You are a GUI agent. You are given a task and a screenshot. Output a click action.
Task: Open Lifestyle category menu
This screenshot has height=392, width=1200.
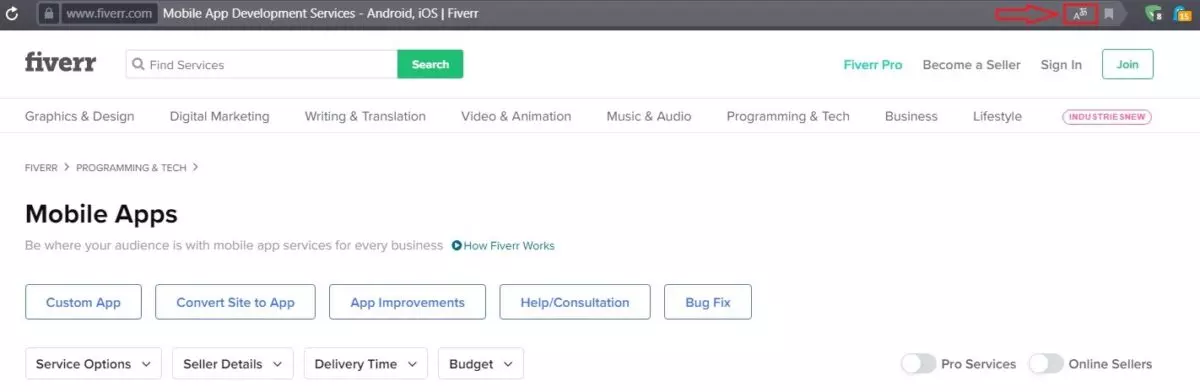pyautogui.click(x=997, y=116)
